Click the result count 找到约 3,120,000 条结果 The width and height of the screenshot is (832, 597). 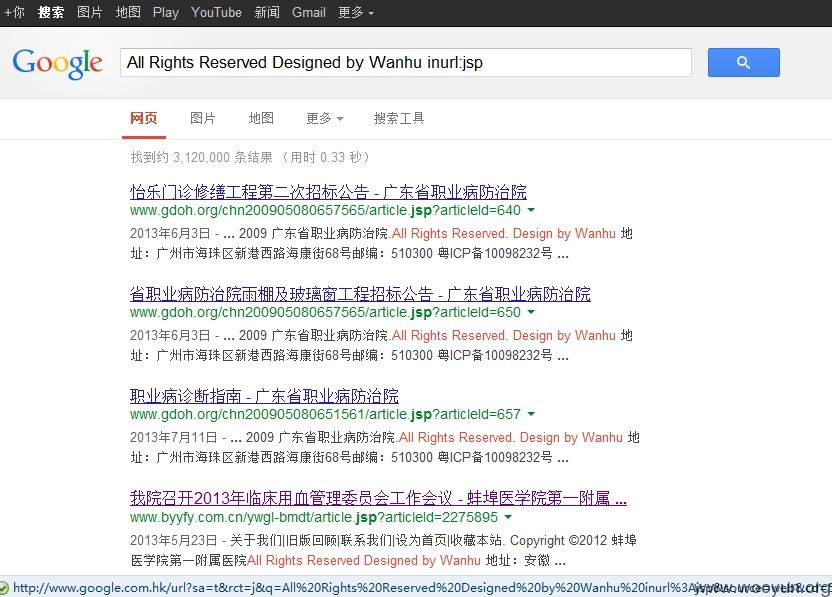point(202,157)
